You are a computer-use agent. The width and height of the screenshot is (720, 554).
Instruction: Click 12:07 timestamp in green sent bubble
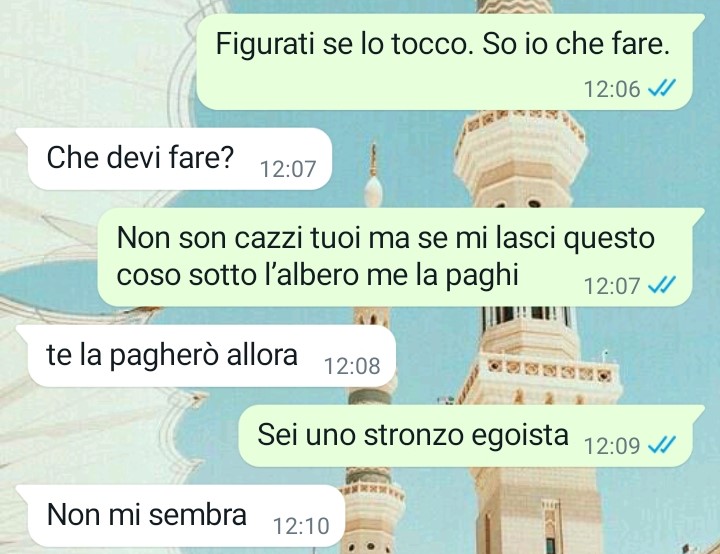coord(612,286)
